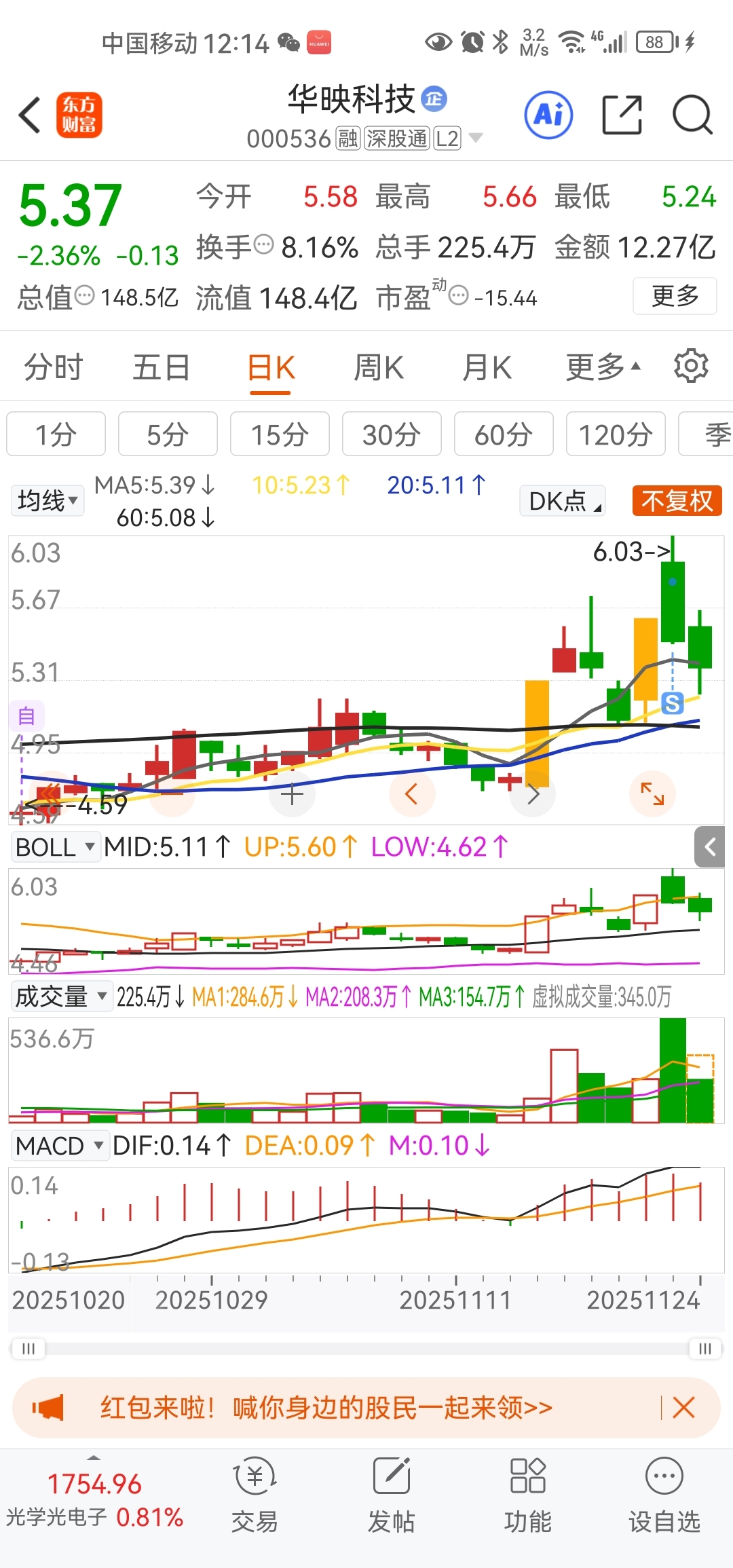Tap the 总值 info bubble icon
The image size is (733, 1568).
pyautogui.click(x=84, y=295)
